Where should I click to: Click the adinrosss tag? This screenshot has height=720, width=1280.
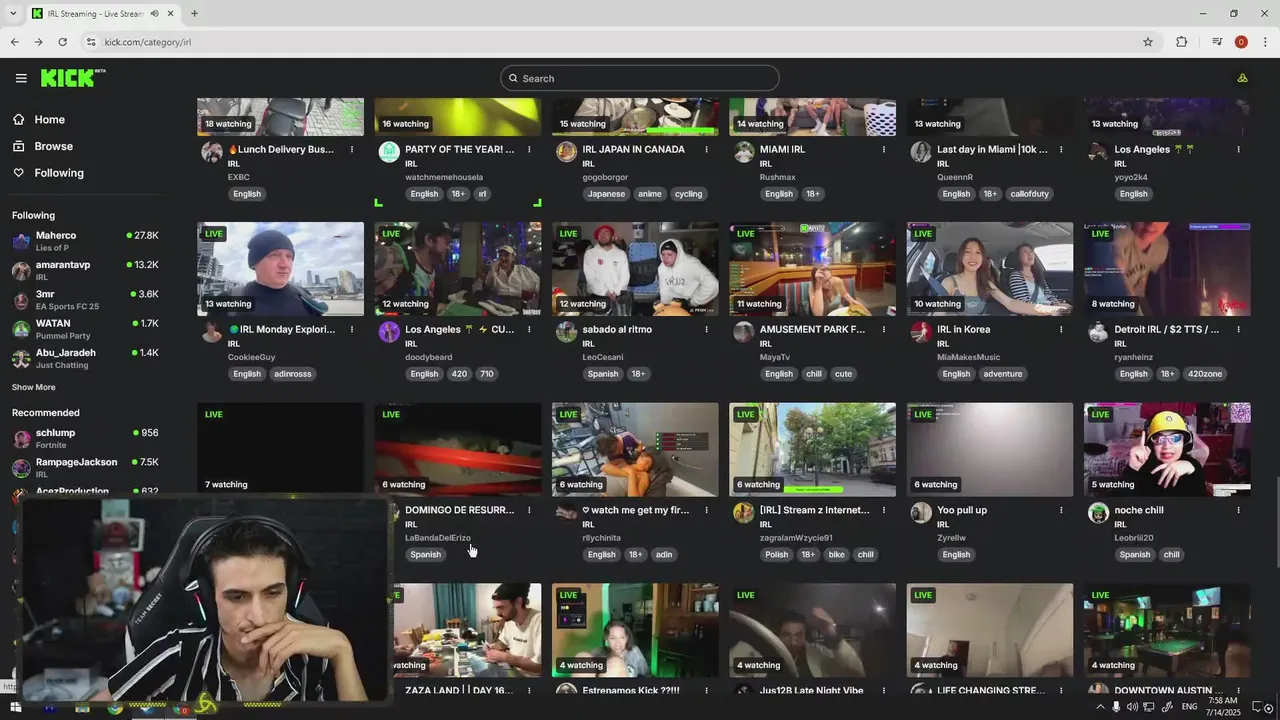[293, 374]
